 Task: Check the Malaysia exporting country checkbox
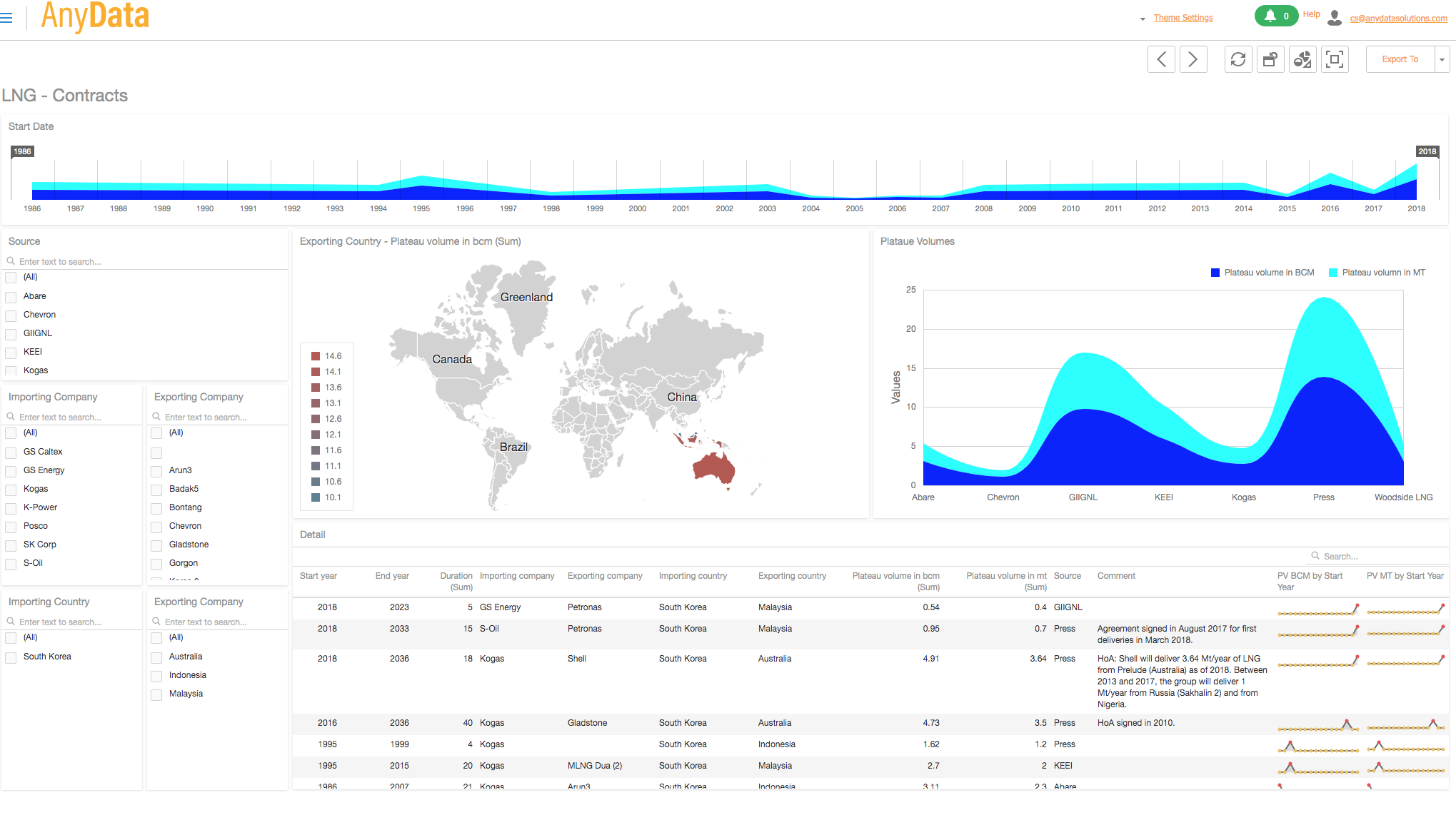click(156, 694)
